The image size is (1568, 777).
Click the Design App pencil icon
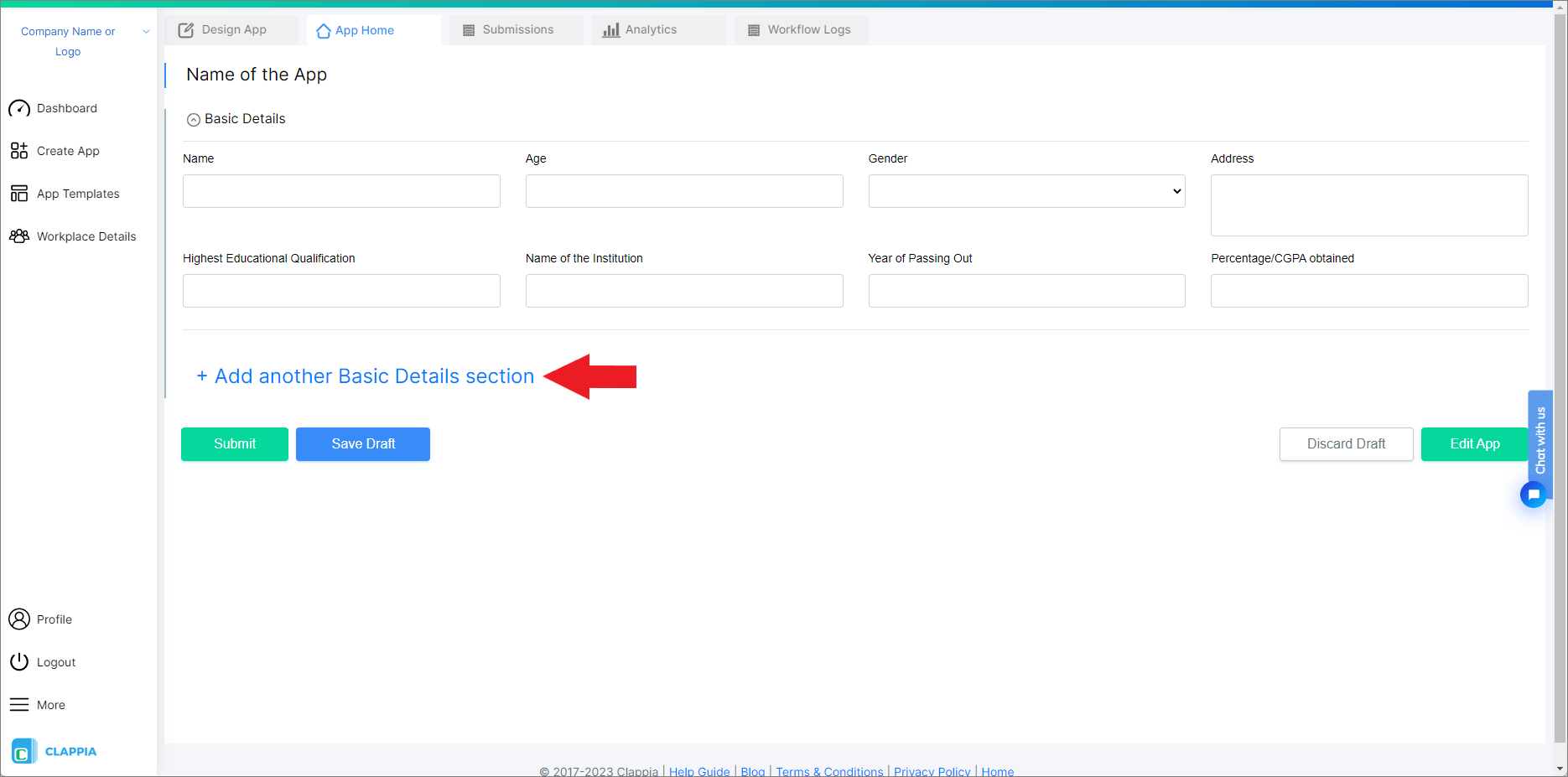(185, 29)
